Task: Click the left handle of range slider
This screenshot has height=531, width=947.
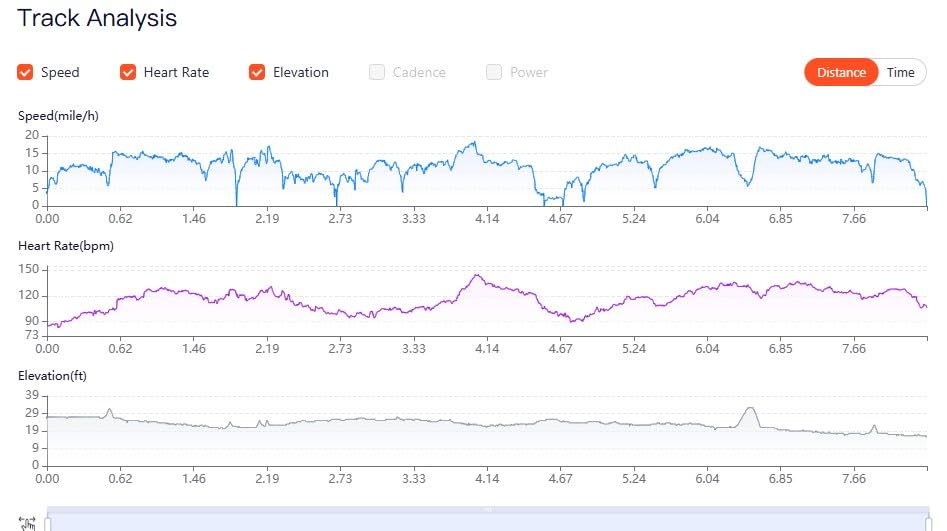Action: (x=48, y=522)
